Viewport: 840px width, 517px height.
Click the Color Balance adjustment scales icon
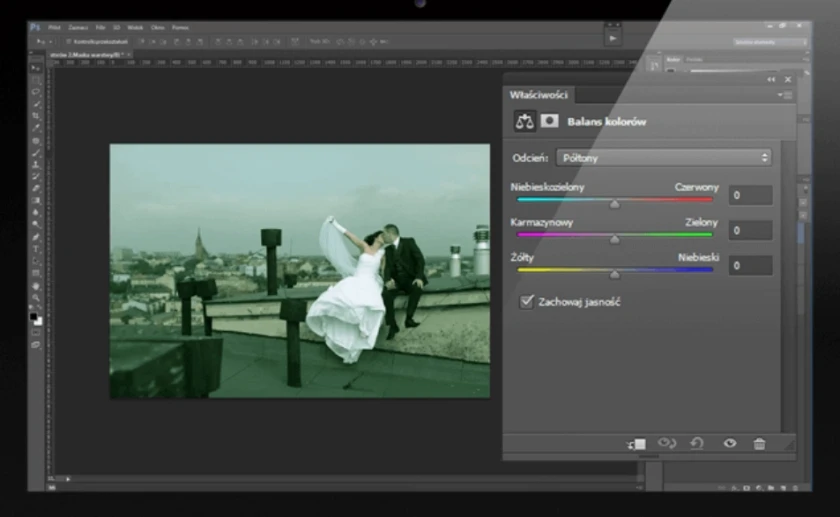525,121
